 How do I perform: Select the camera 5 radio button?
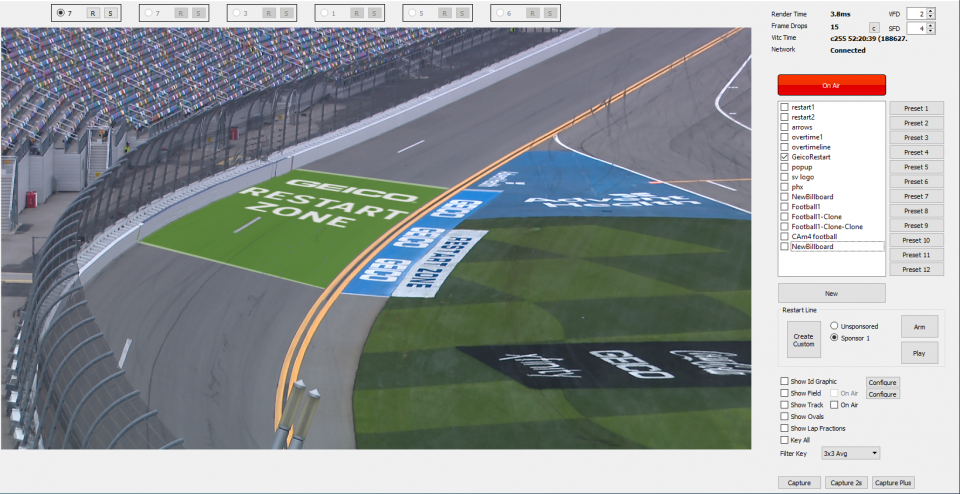click(x=412, y=13)
